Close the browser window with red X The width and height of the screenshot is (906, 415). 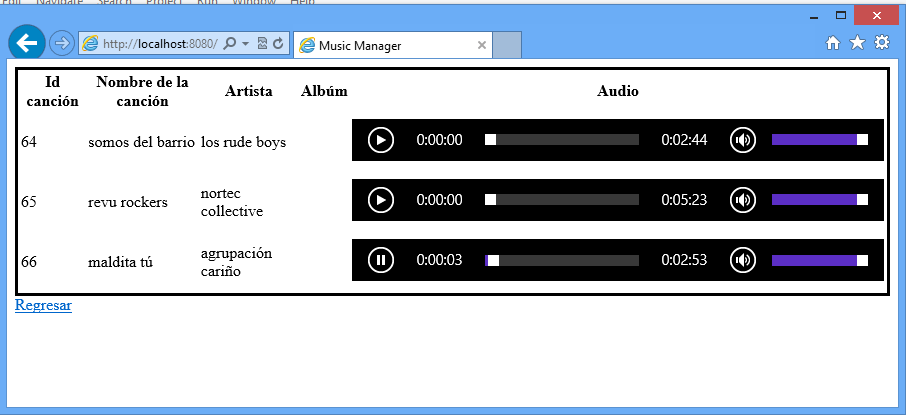click(876, 16)
